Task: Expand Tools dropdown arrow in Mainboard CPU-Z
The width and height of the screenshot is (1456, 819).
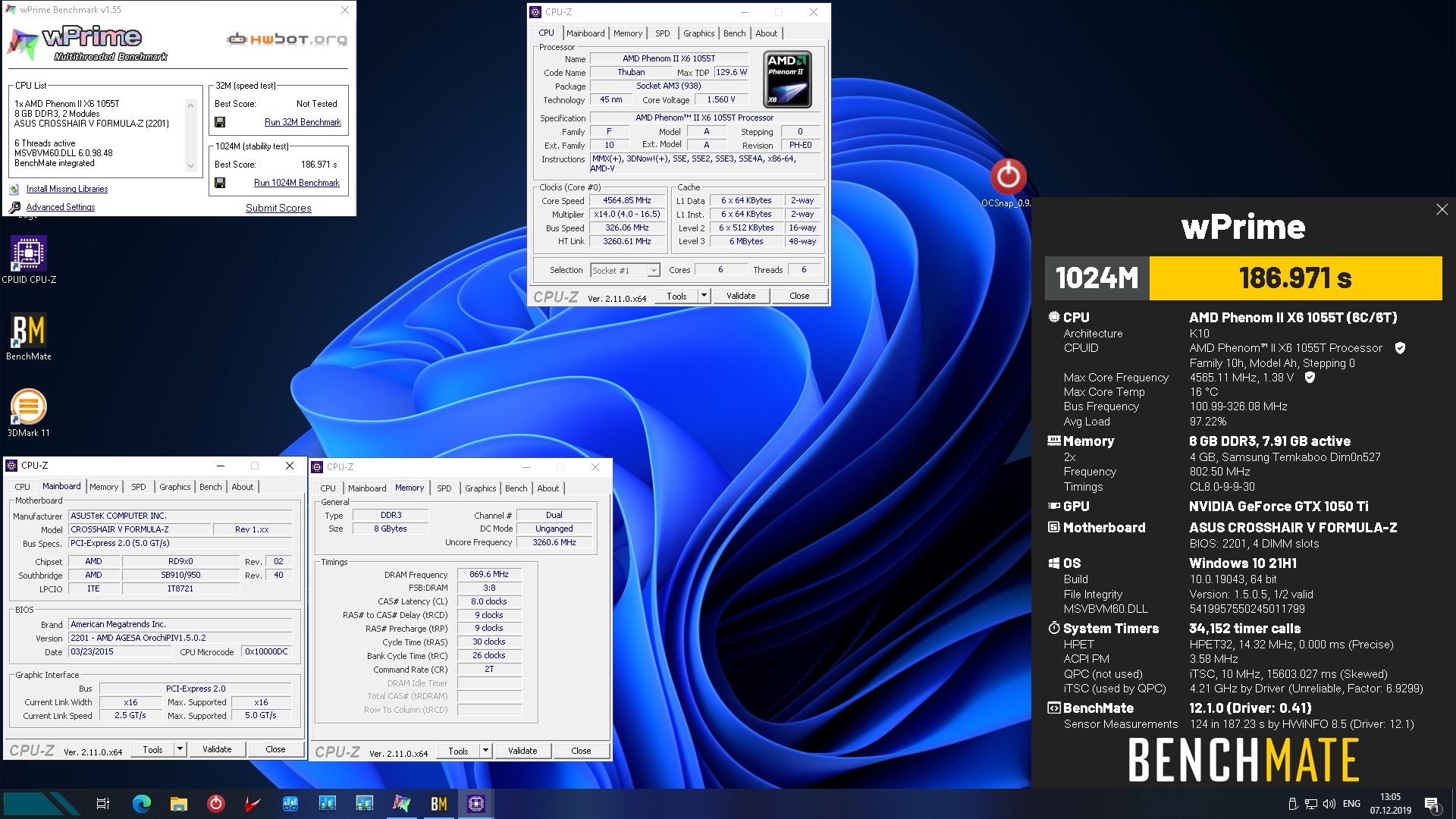Action: pos(180,749)
